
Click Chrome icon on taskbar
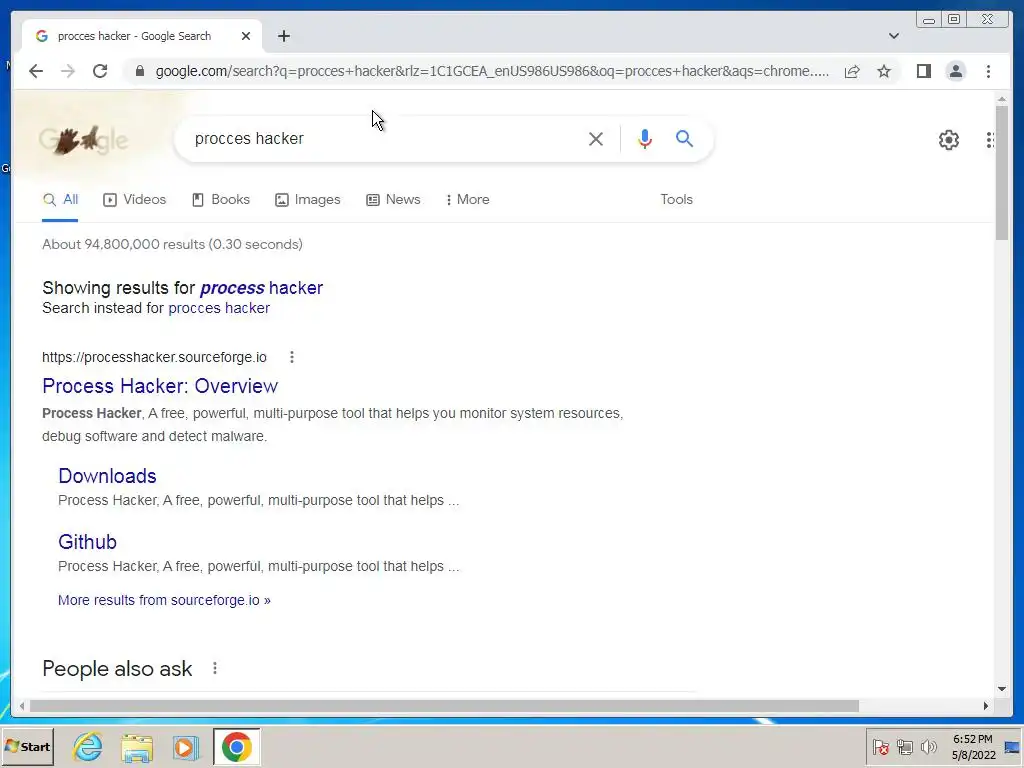[236, 746]
